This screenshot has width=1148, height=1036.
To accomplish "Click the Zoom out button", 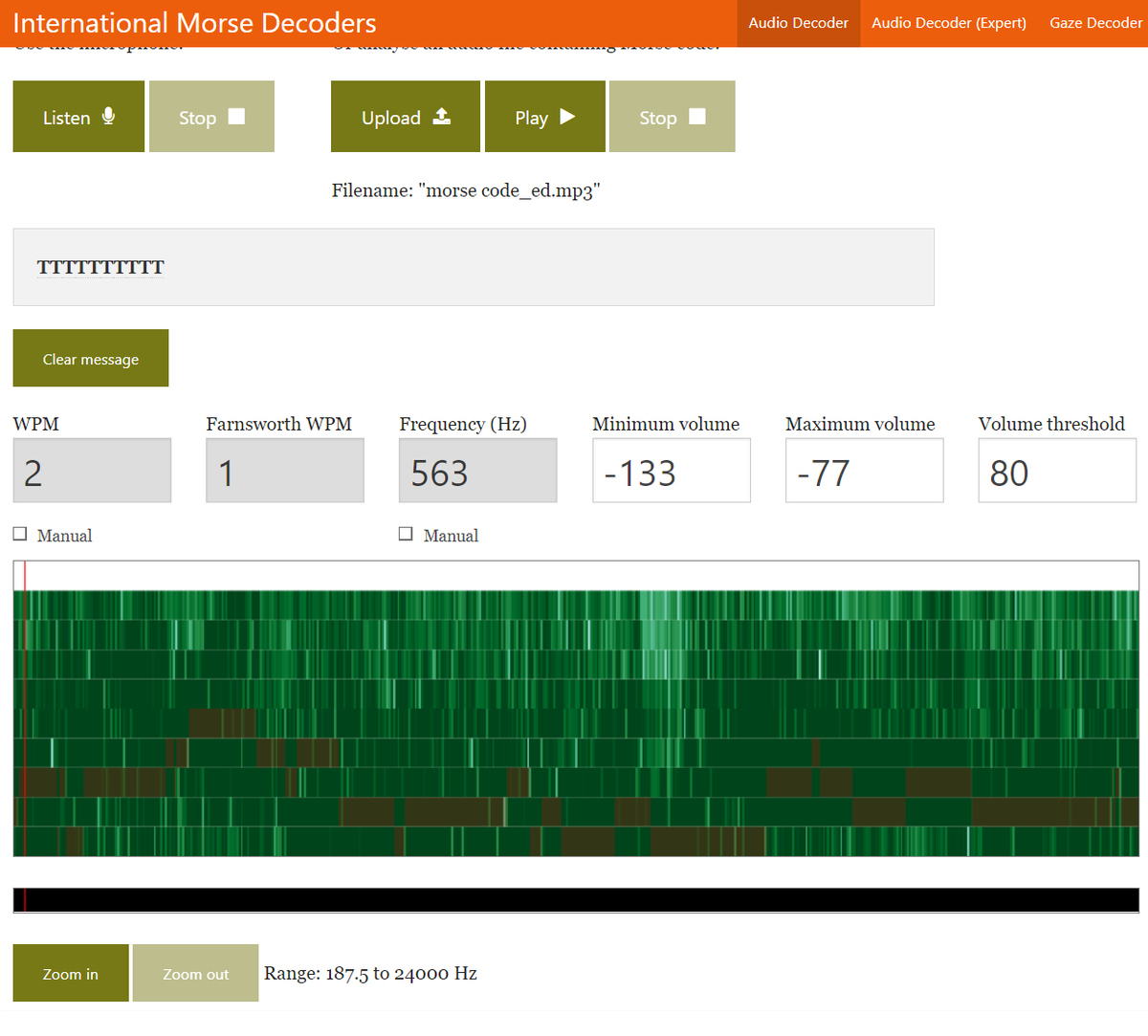I will 195,974.
